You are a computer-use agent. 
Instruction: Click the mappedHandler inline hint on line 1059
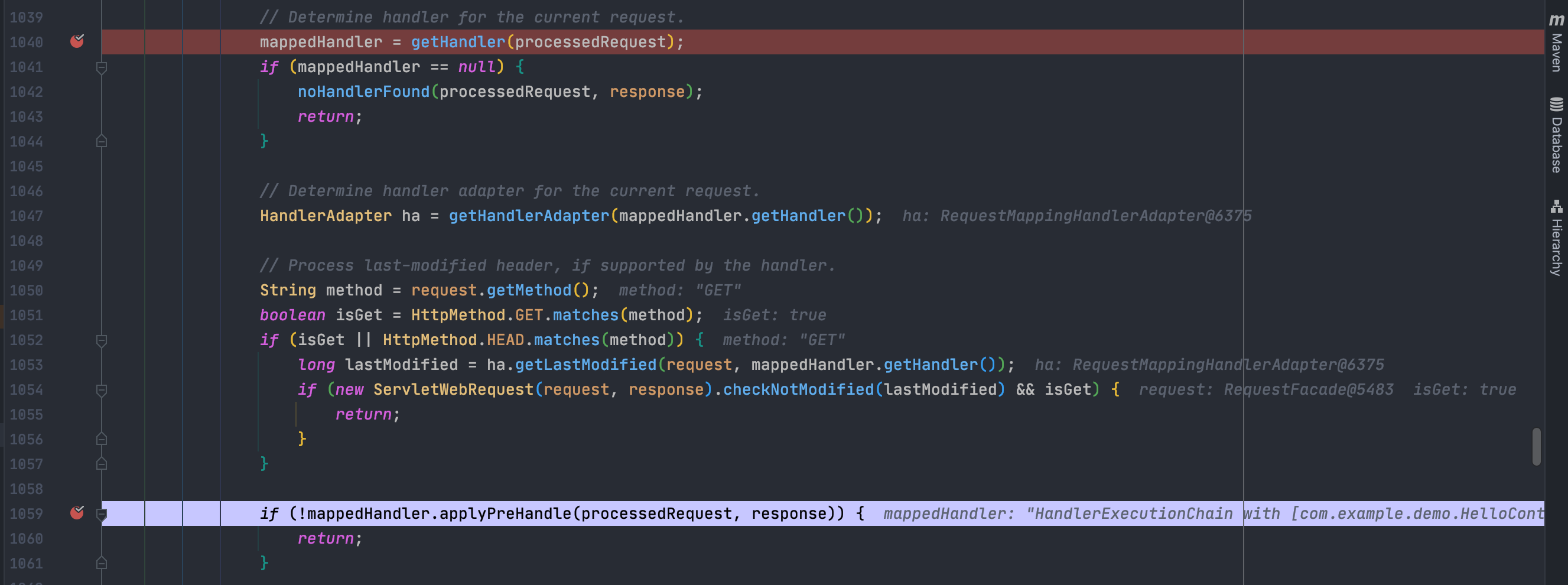coord(1214,513)
